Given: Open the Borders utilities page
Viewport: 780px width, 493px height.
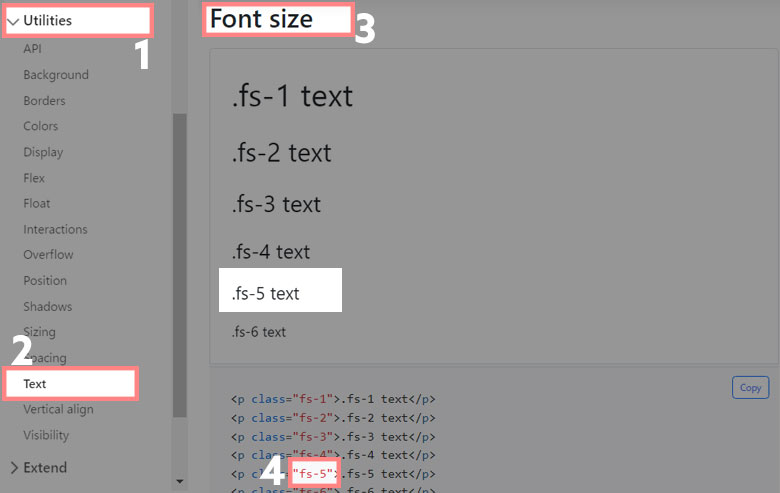Looking at the screenshot, I should click(44, 101).
